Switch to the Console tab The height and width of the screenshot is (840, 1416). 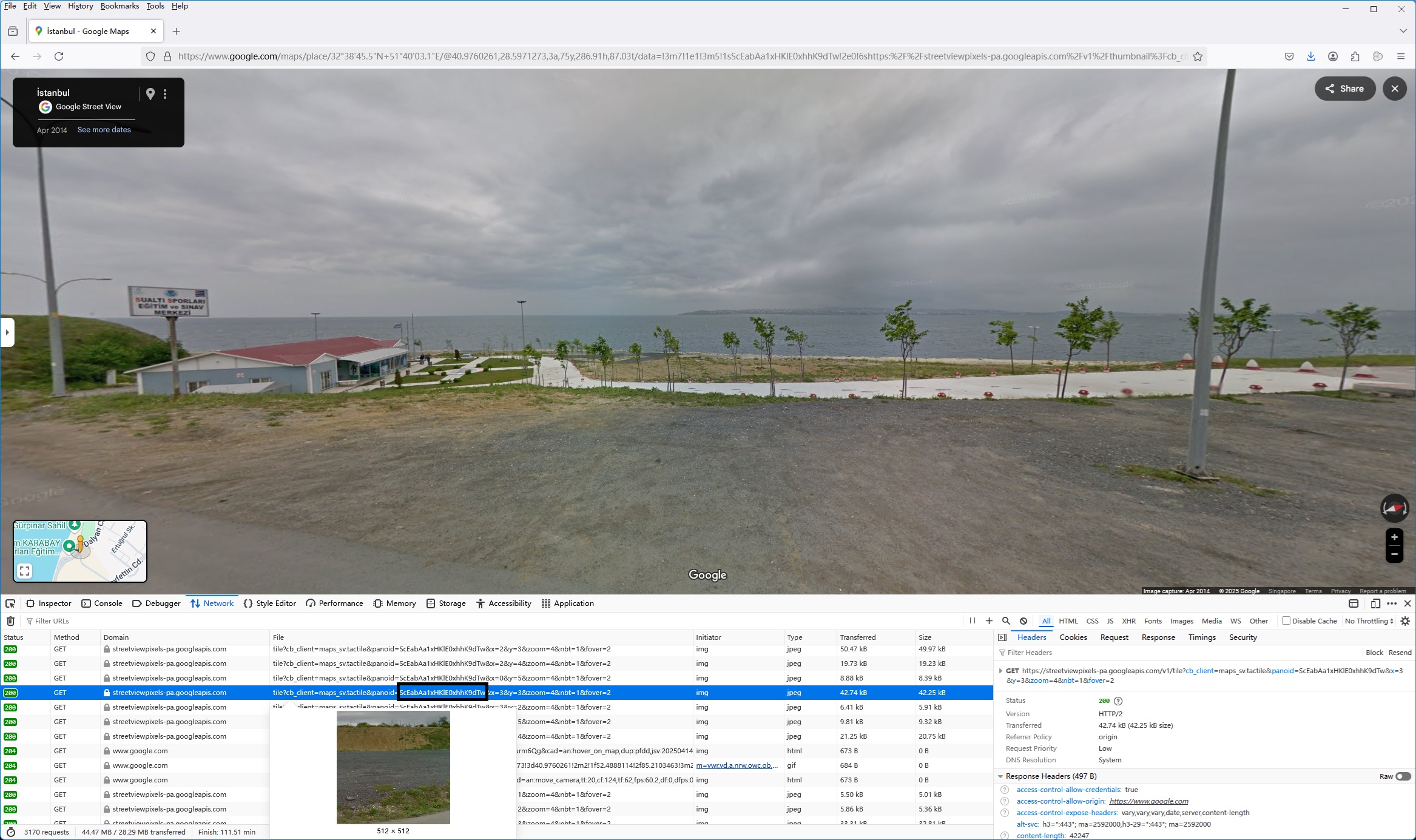click(x=102, y=603)
